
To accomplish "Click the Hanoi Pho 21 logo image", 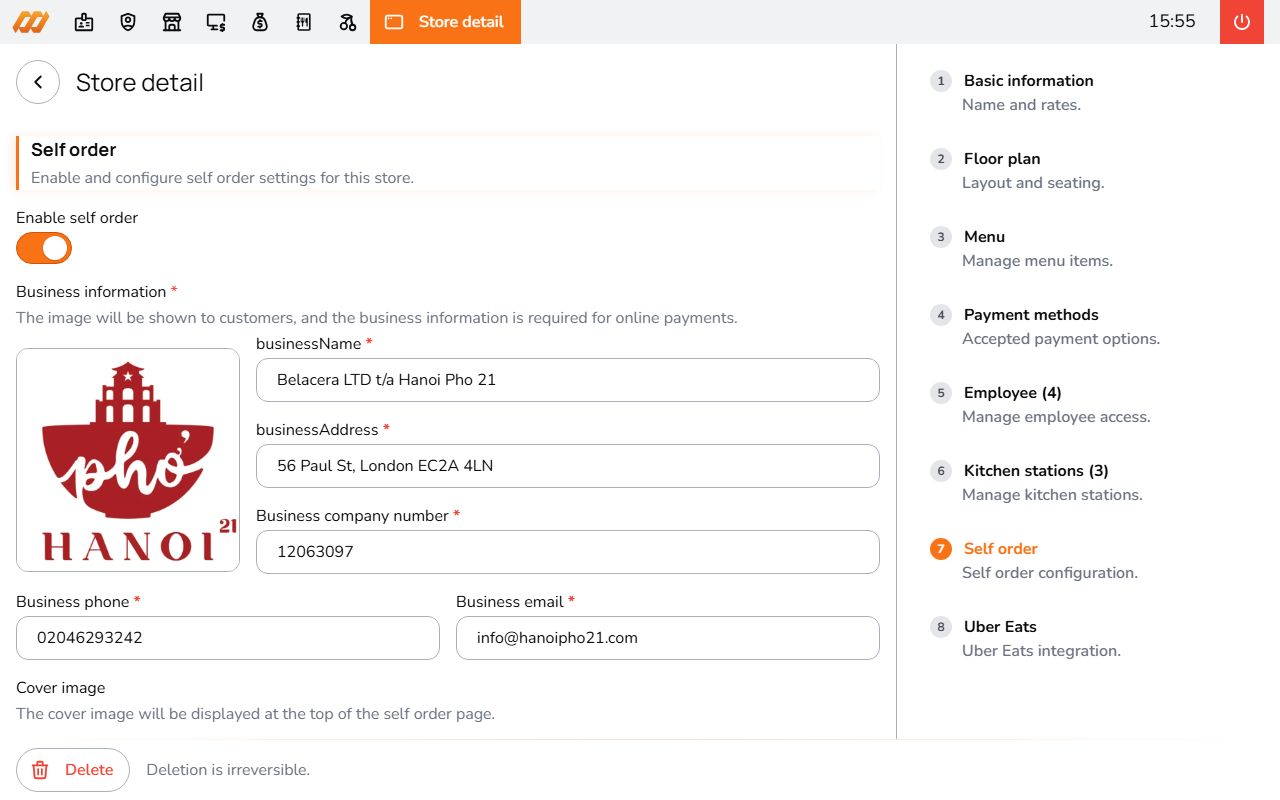I will click(128, 460).
